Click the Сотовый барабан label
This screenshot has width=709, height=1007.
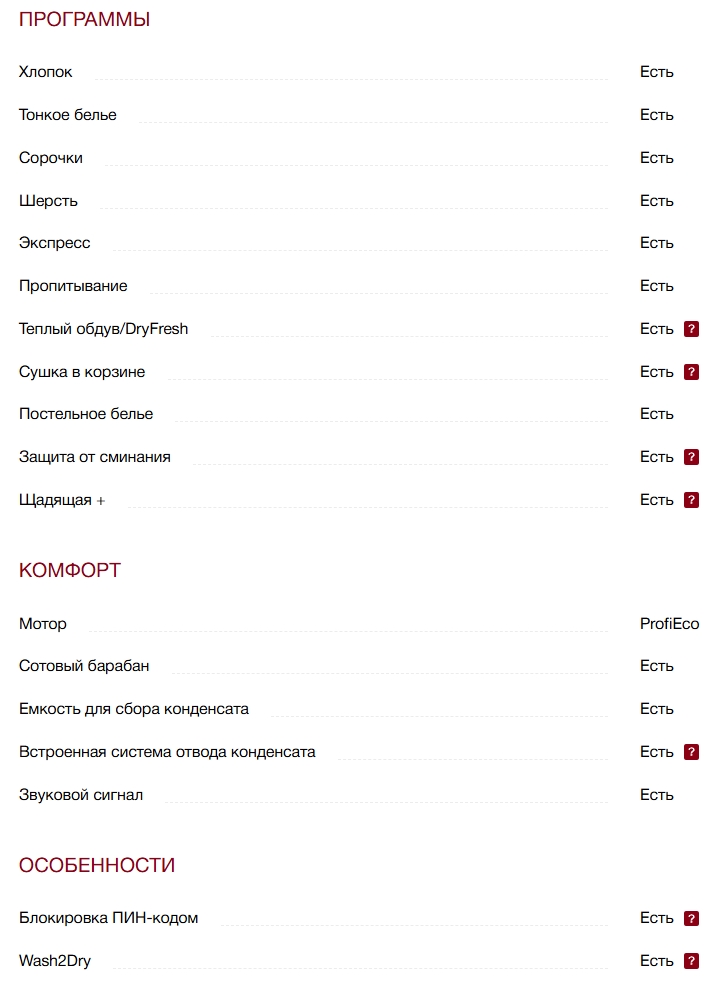(x=84, y=666)
